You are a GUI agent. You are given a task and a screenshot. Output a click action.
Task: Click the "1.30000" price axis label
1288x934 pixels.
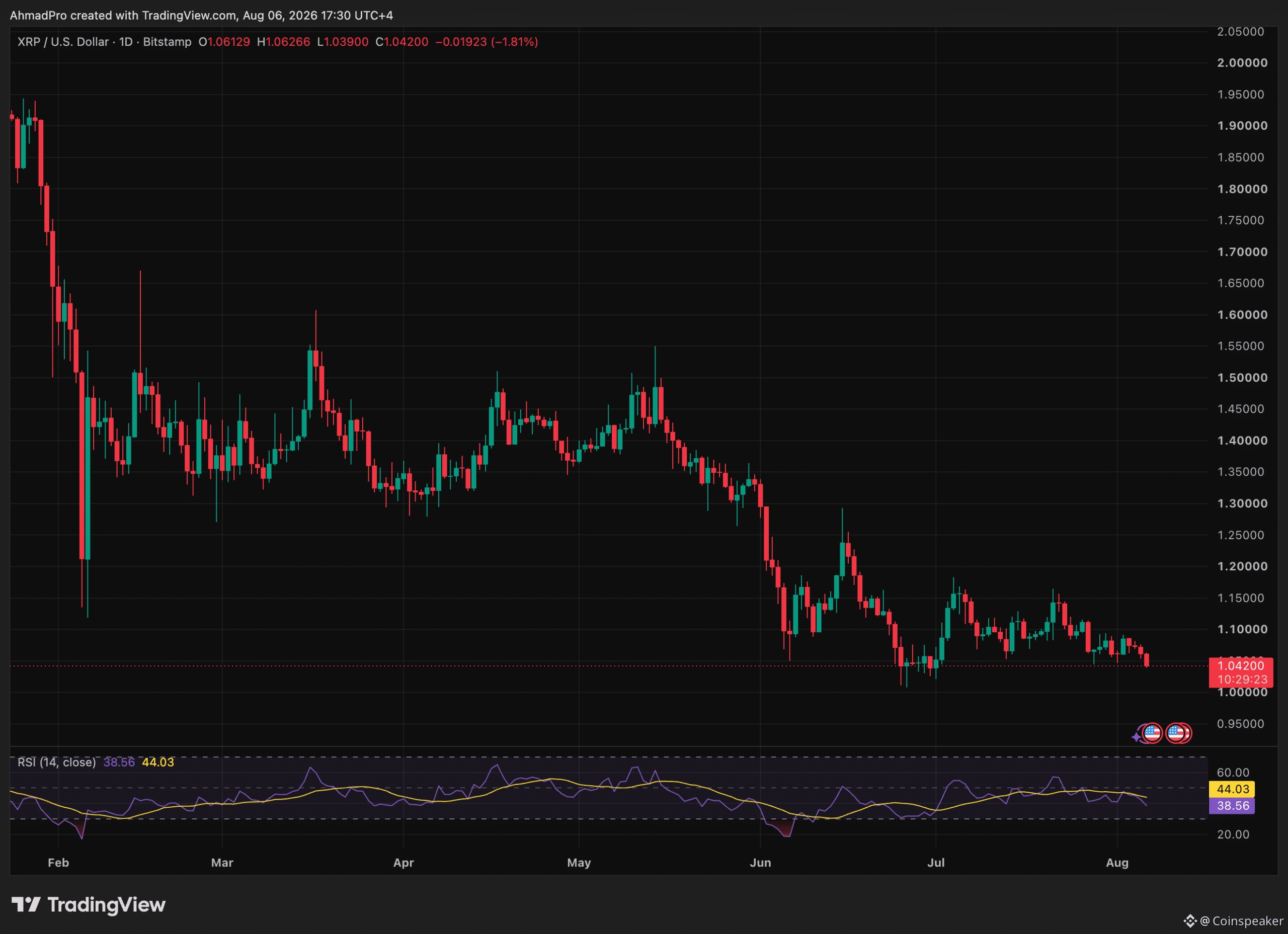pyautogui.click(x=1242, y=503)
